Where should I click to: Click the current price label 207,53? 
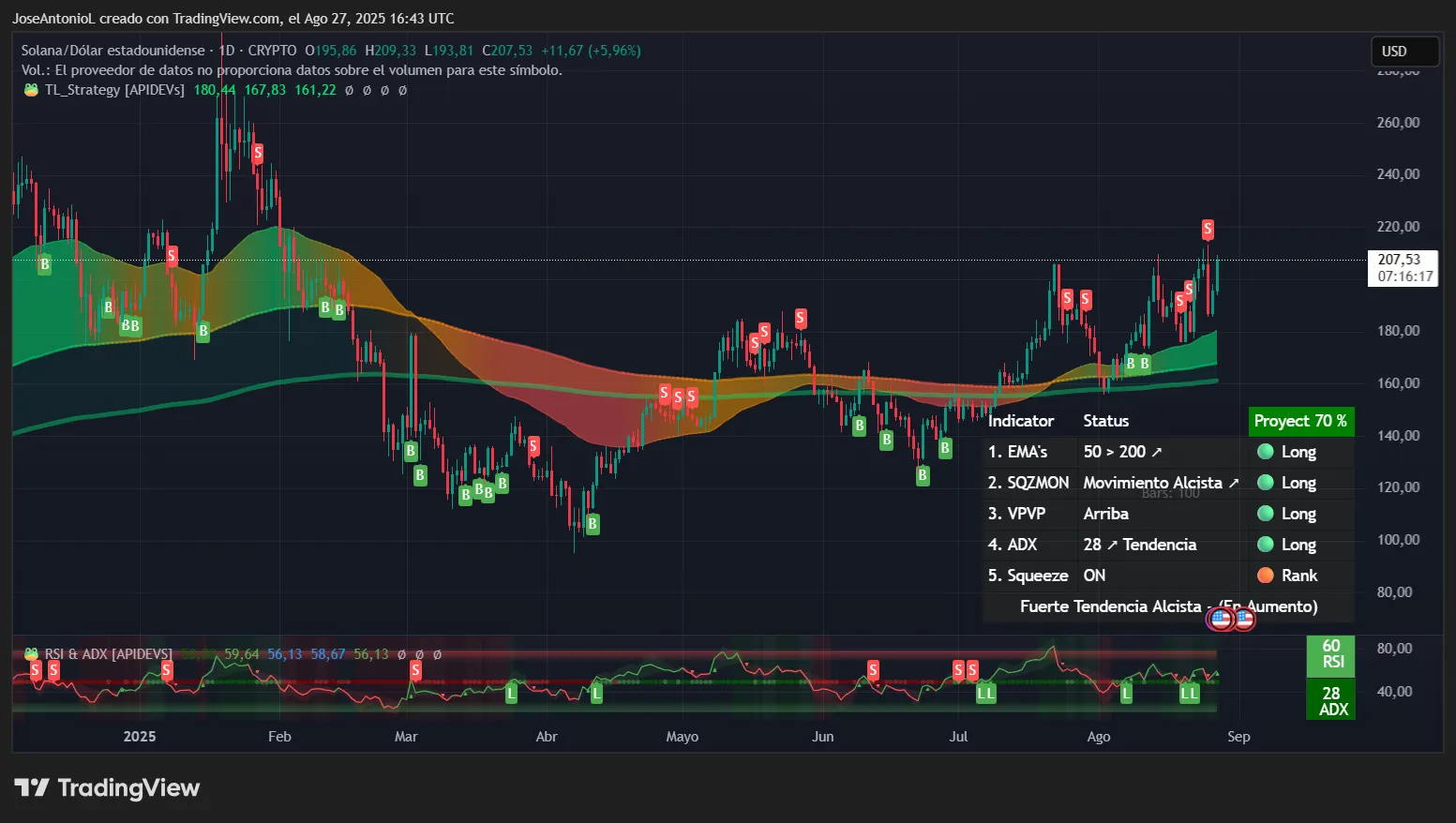[x=1402, y=260]
